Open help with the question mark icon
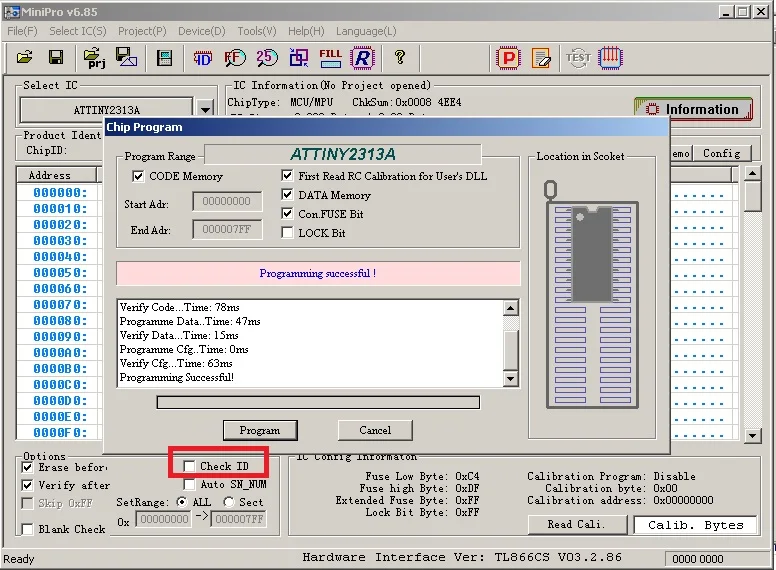This screenshot has width=776, height=570. pos(400,57)
